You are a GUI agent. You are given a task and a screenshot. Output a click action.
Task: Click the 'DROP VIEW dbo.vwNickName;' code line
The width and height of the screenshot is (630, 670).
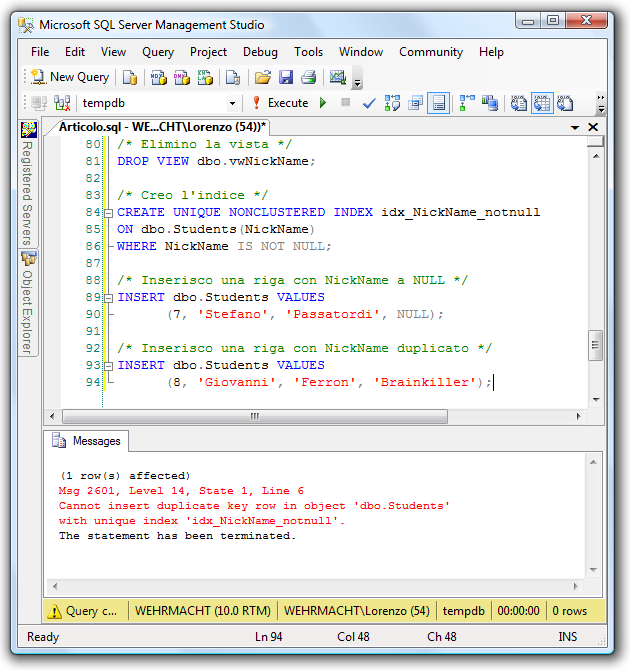(216, 162)
